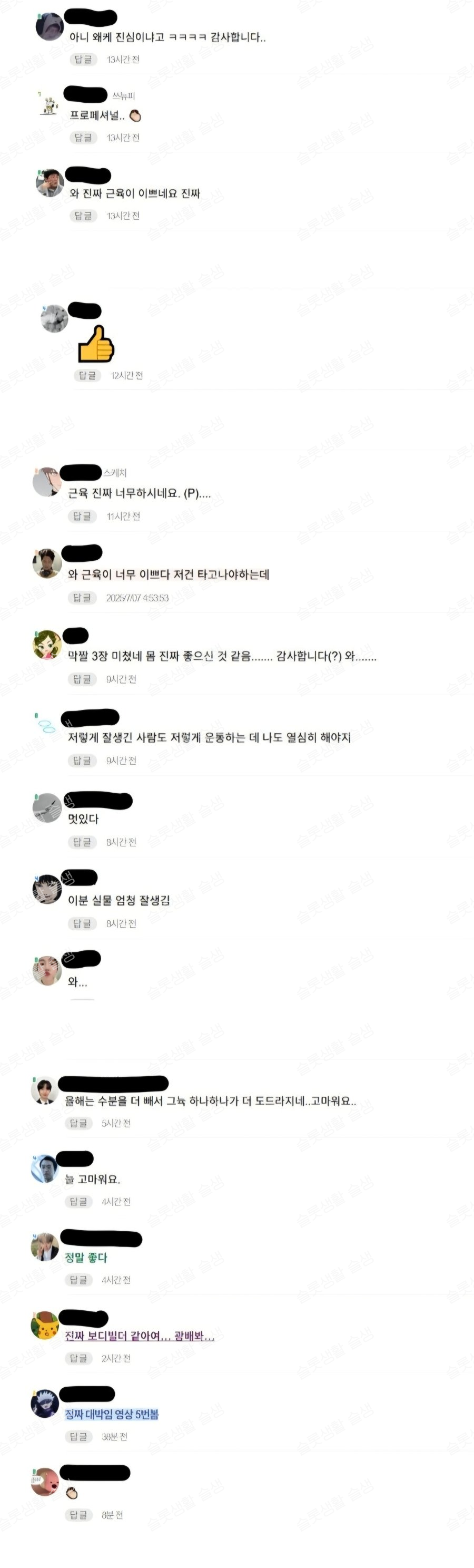The height and width of the screenshot is (1568, 474).
Task: Click the clapping emoji in last comment
Action: [72, 1493]
